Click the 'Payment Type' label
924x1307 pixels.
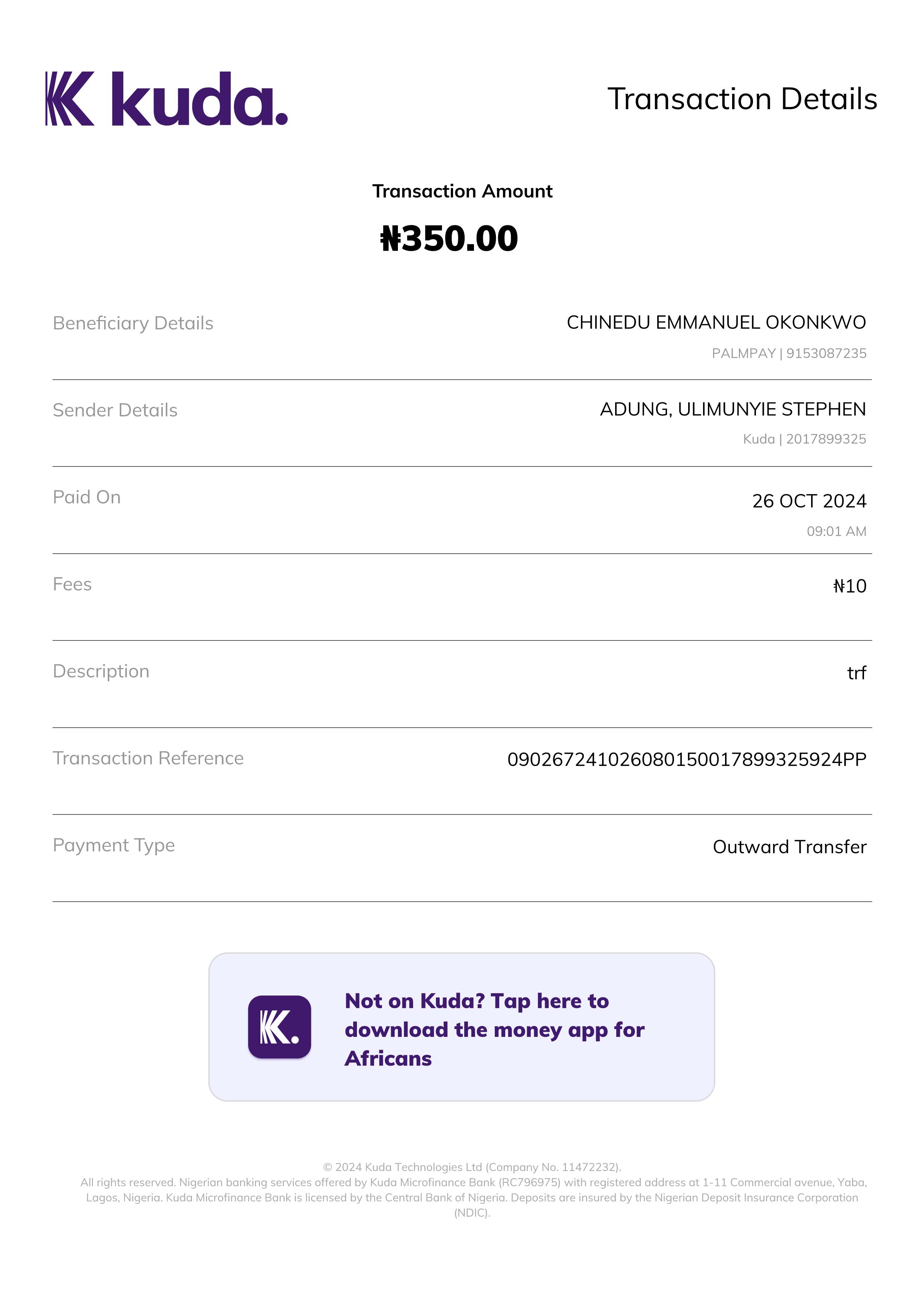pyautogui.click(x=114, y=845)
